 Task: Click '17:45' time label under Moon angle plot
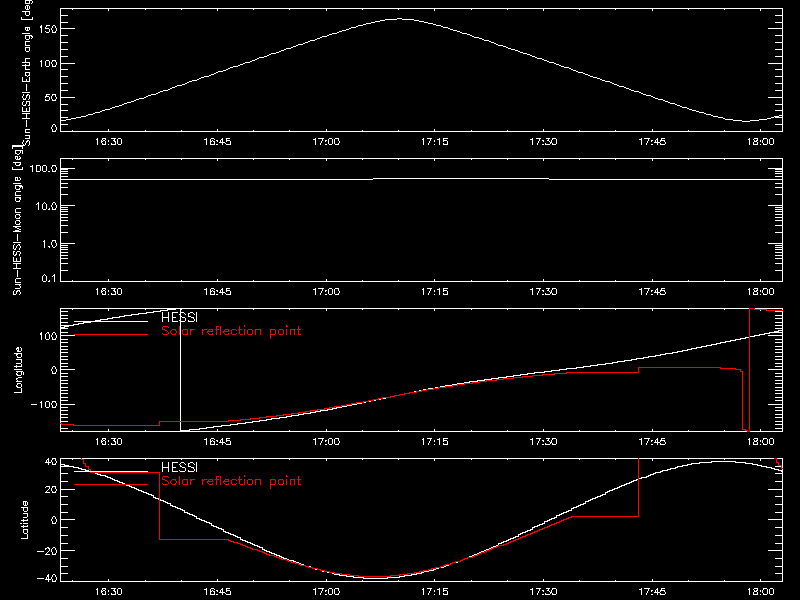(x=652, y=292)
